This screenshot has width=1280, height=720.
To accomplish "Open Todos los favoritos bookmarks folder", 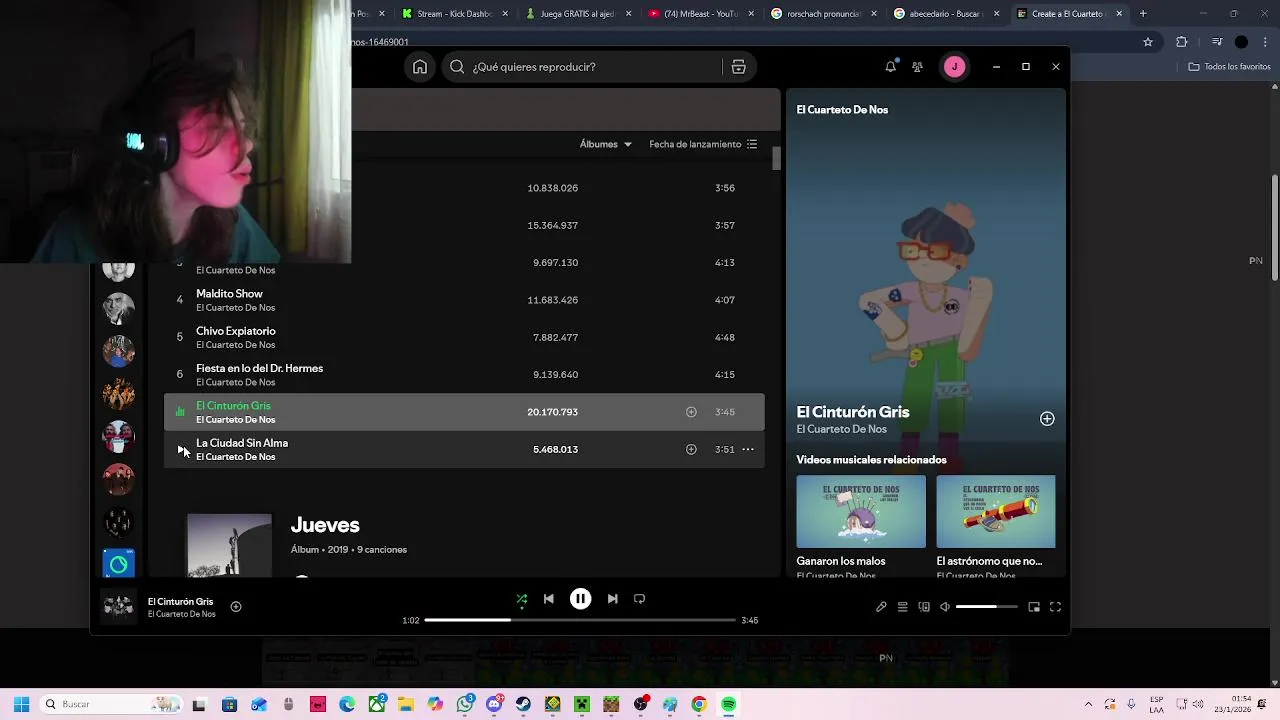I will tap(1229, 67).
